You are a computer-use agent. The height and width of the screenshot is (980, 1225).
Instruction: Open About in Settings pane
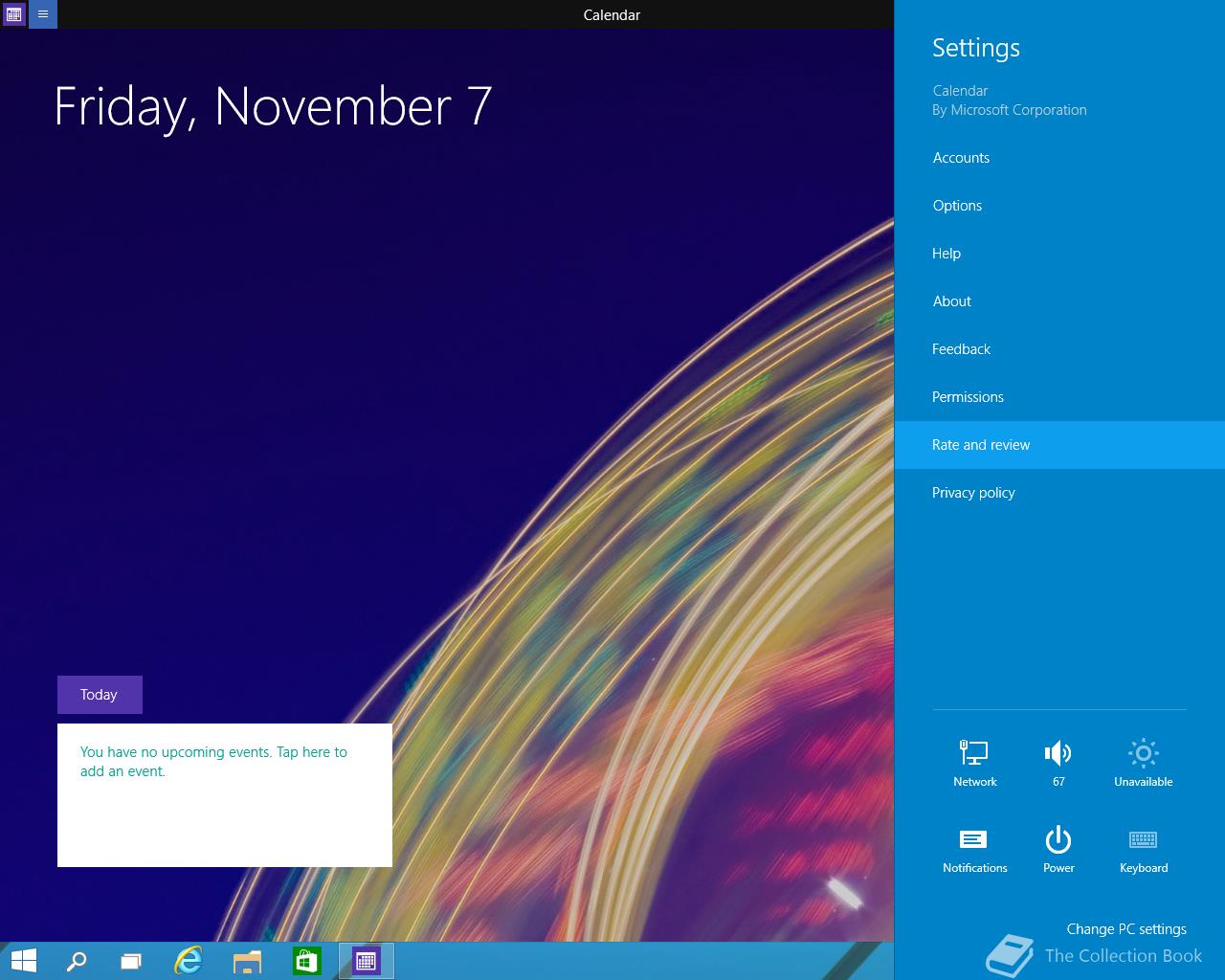click(x=1059, y=301)
